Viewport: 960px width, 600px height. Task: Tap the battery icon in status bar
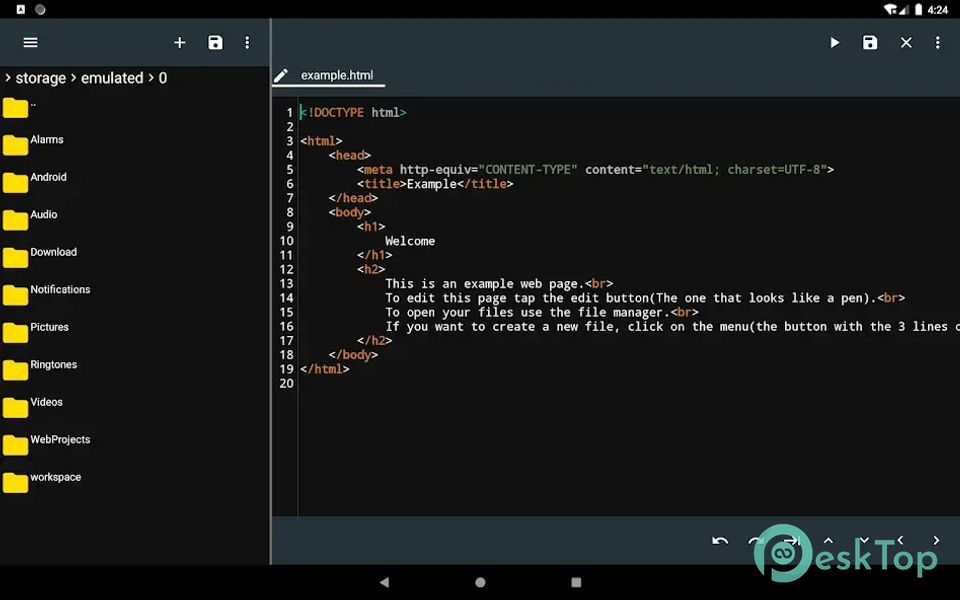(918, 9)
